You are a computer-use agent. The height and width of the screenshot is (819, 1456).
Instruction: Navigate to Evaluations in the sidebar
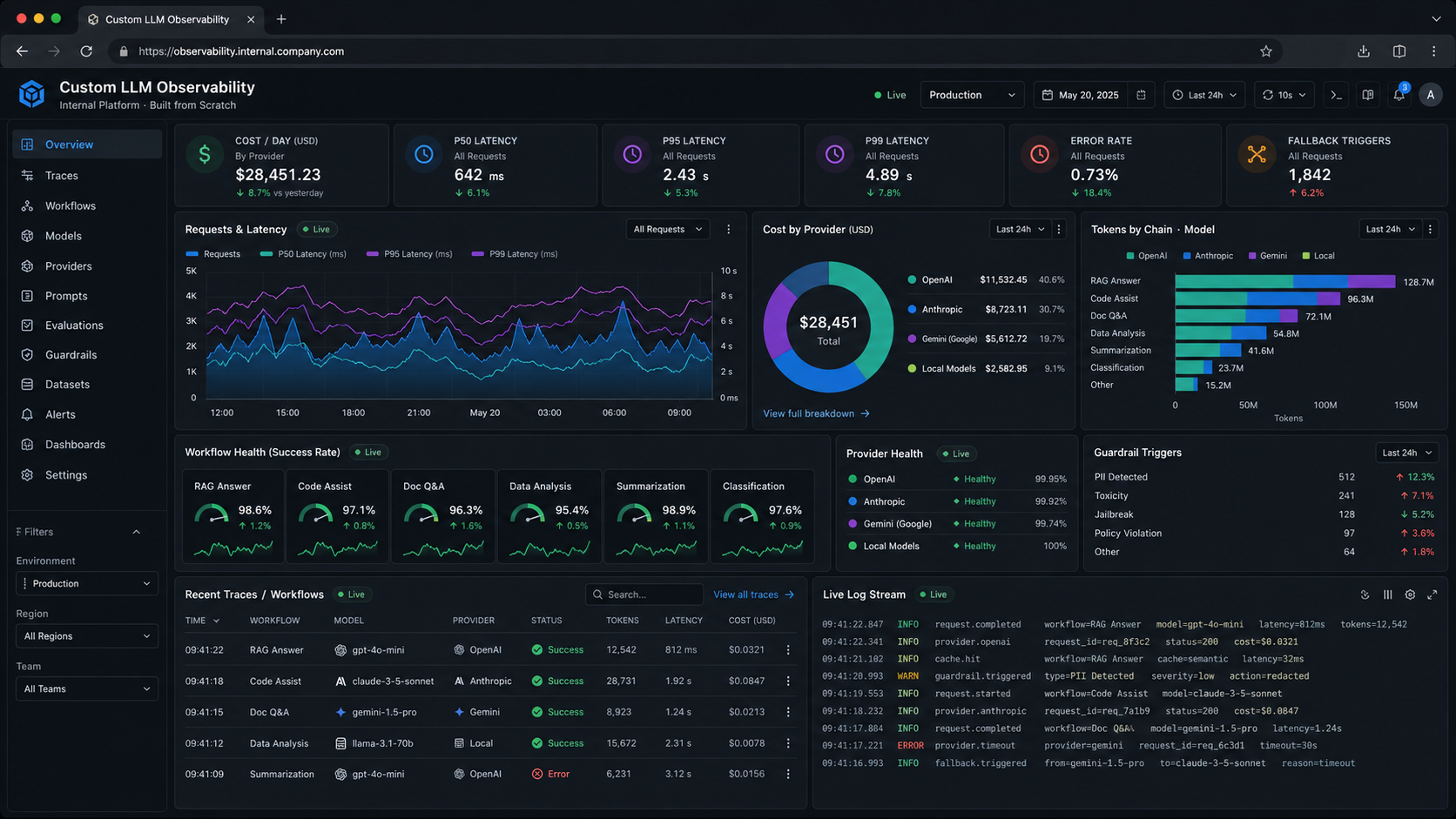click(72, 325)
